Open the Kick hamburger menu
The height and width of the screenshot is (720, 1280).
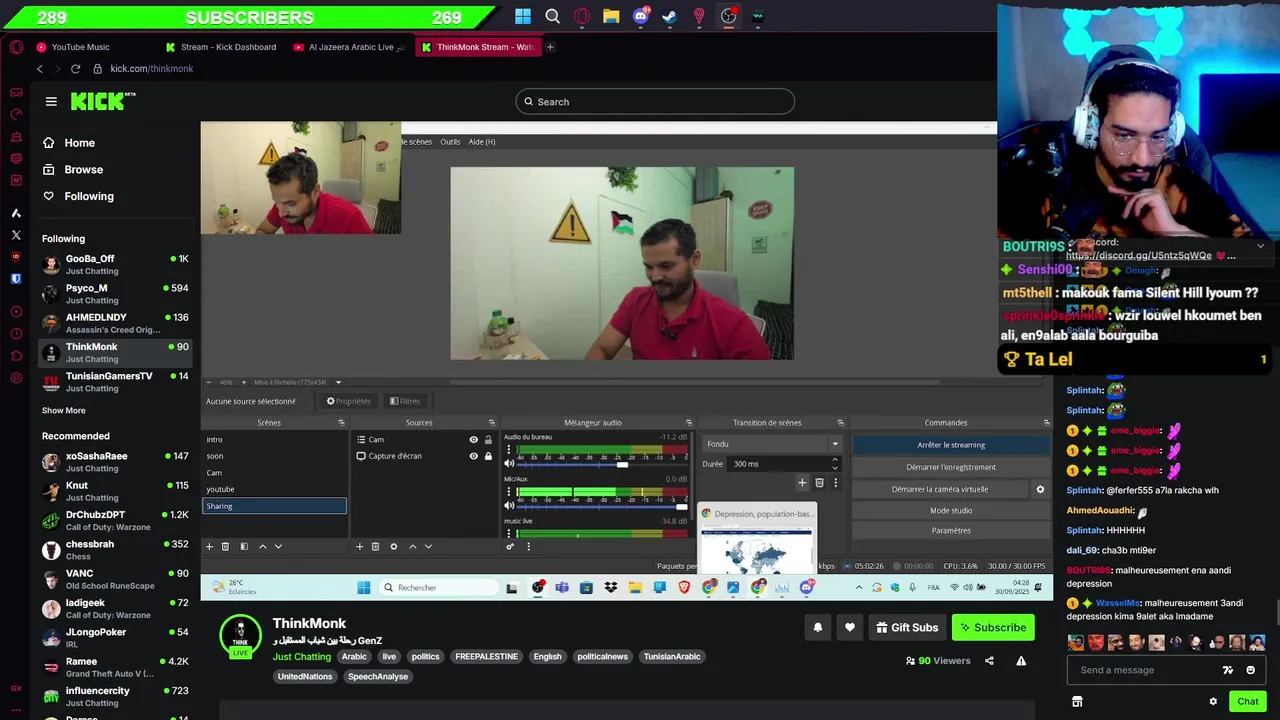tap(51, 101)
